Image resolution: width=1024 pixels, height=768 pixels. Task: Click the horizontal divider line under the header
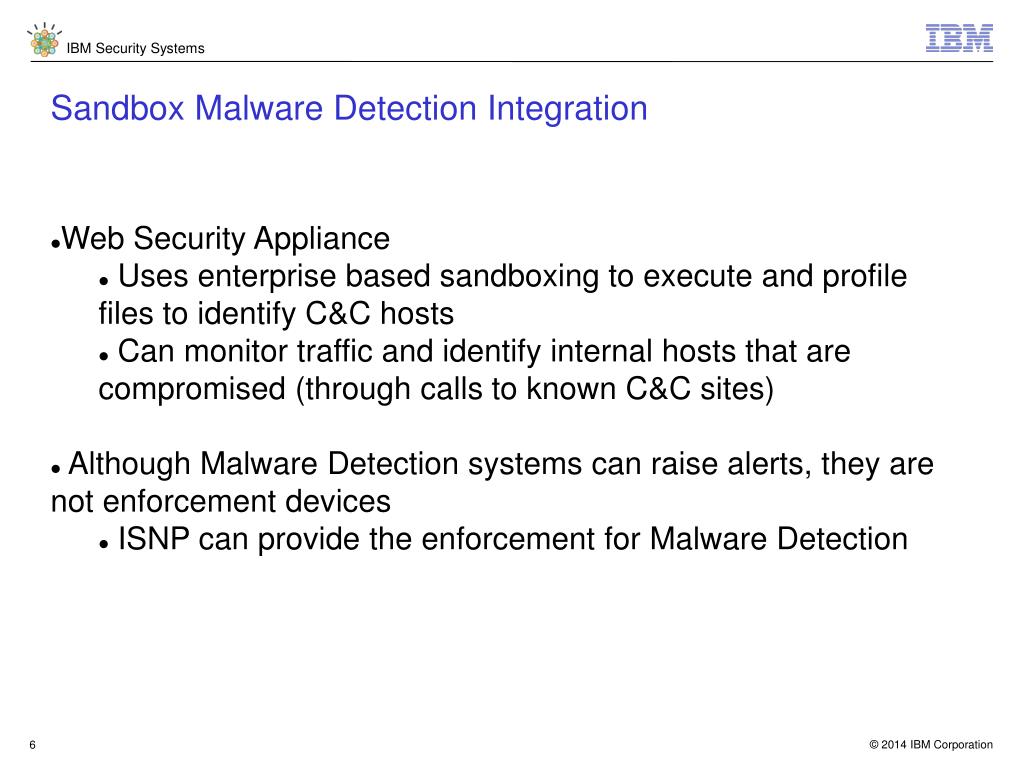[x=512, y=62]
